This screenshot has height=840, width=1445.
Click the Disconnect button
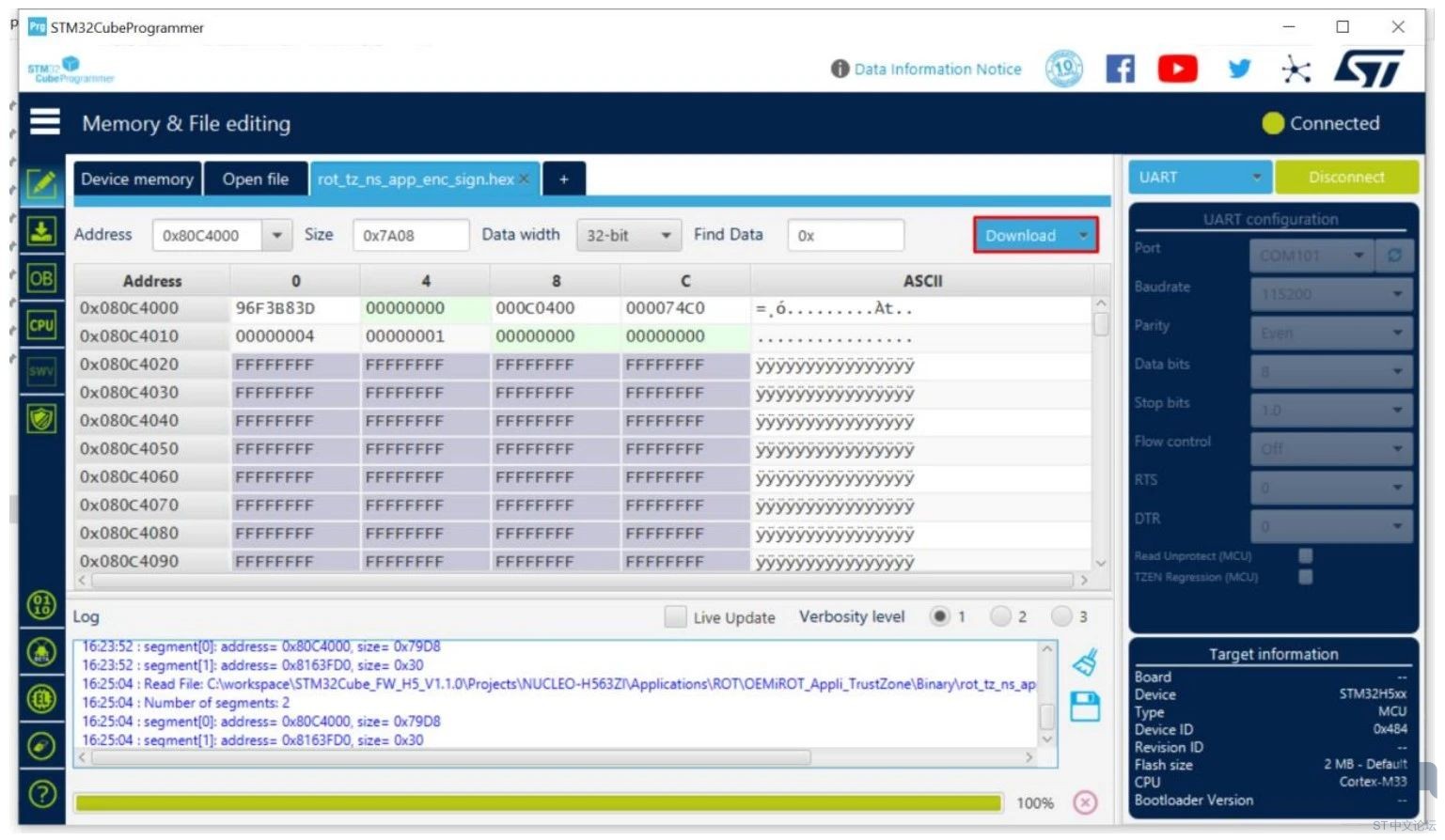[1346, 177]
